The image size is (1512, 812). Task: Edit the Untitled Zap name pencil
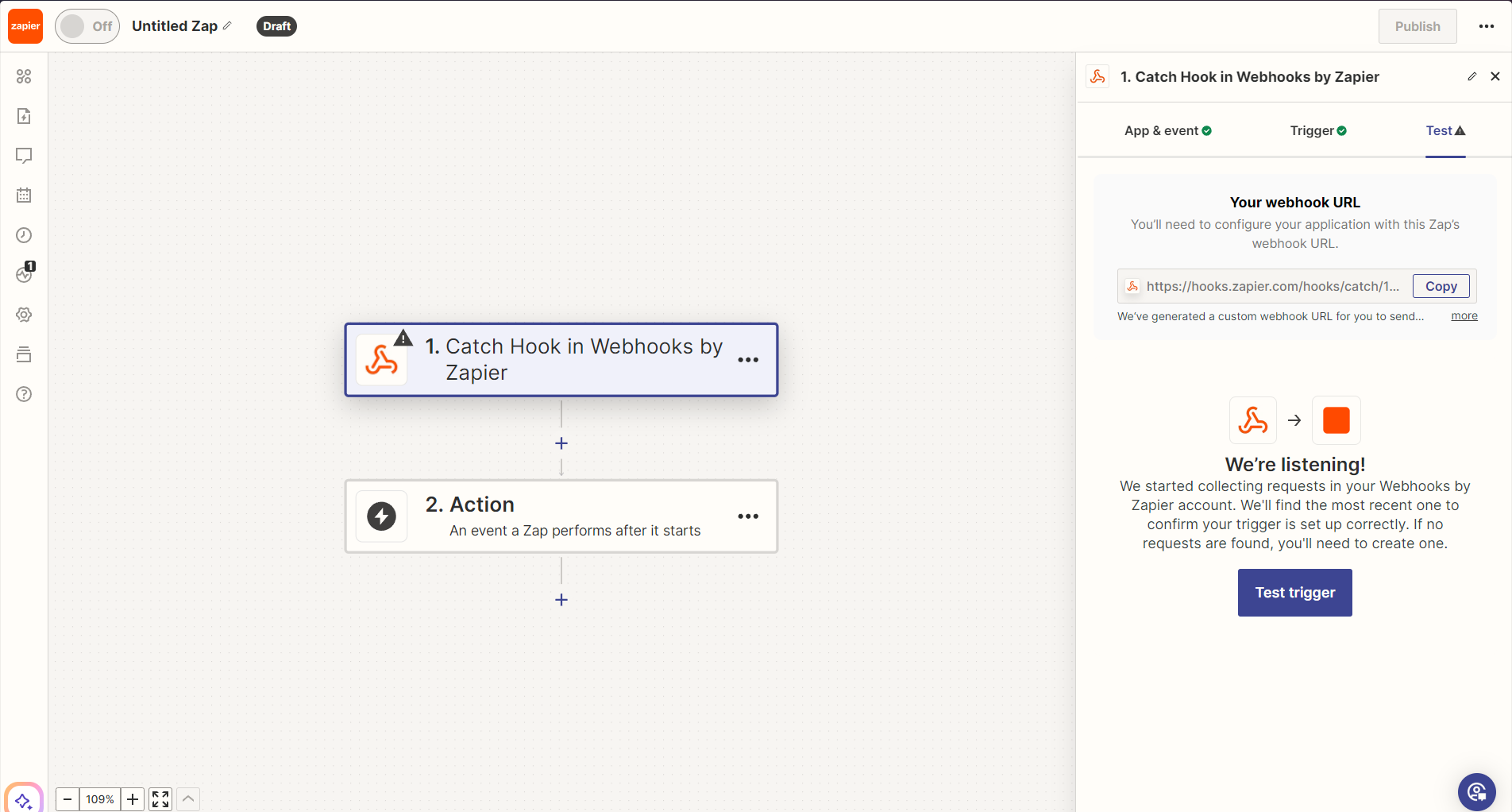(x=227, y=26)
